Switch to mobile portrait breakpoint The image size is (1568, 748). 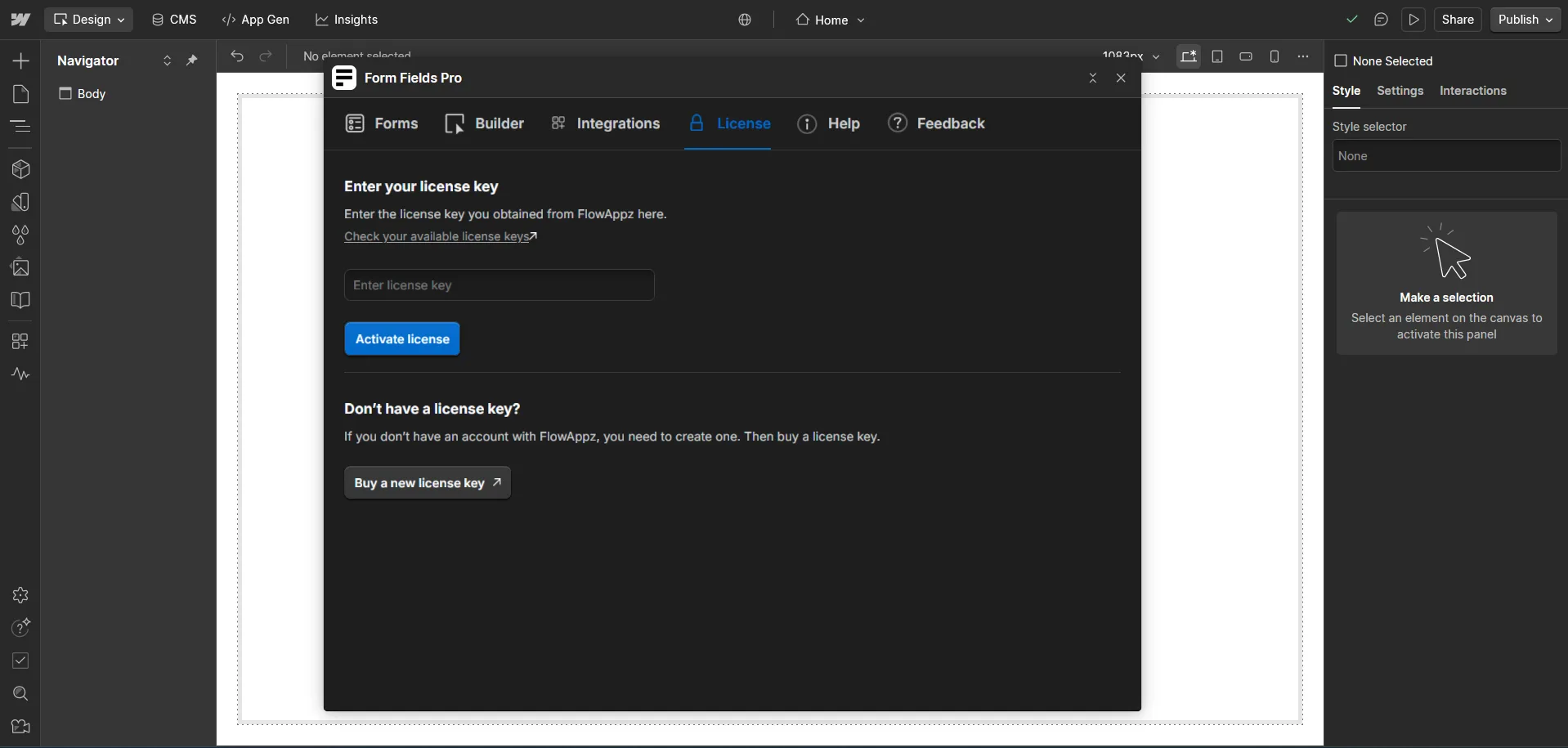[1275, 56]
